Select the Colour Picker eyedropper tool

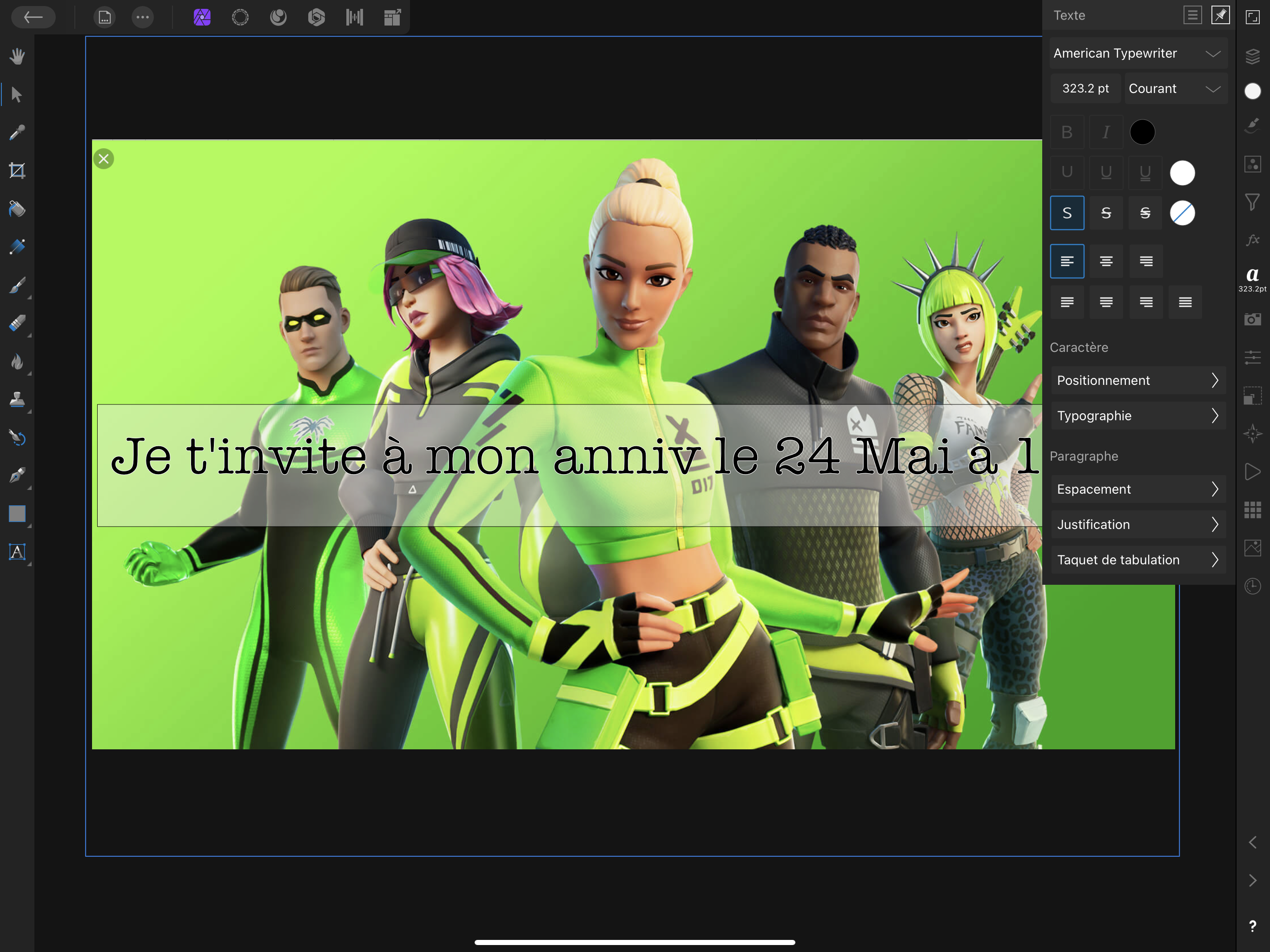click(17, 132)
